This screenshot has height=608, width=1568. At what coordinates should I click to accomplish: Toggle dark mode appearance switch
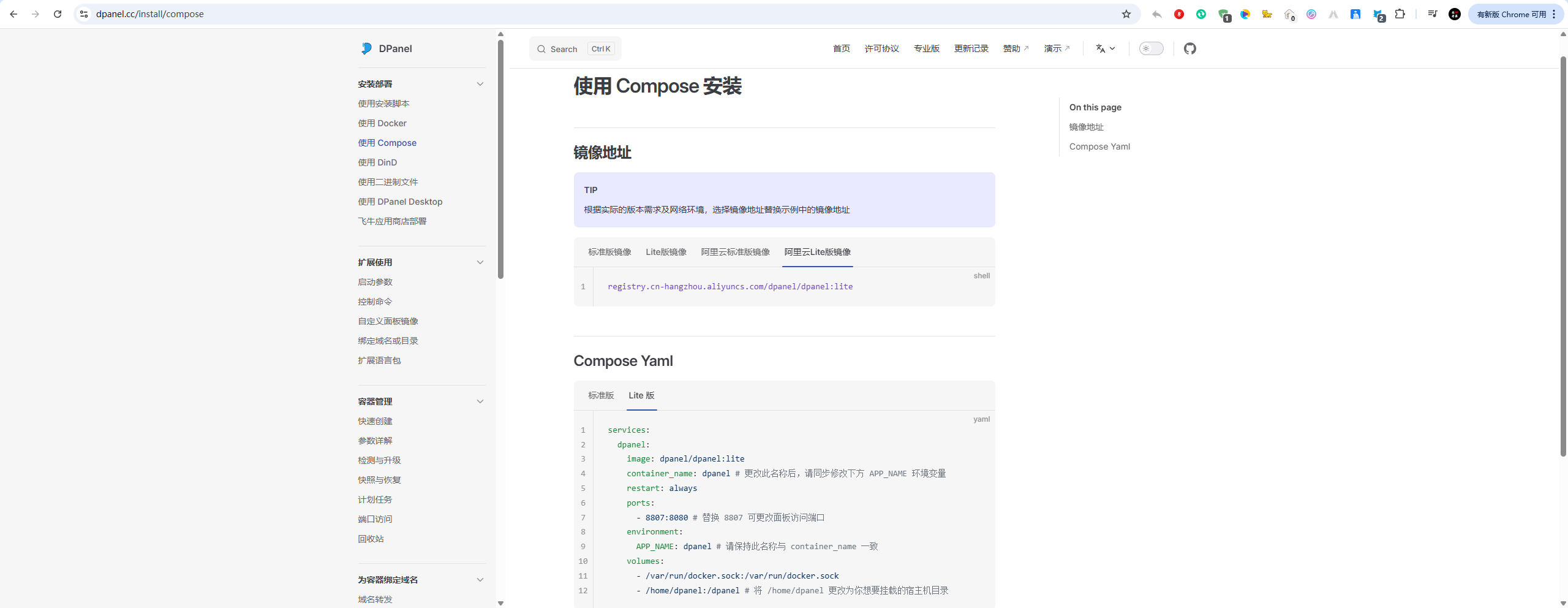pyautogui.click(x=1151, y=48)
